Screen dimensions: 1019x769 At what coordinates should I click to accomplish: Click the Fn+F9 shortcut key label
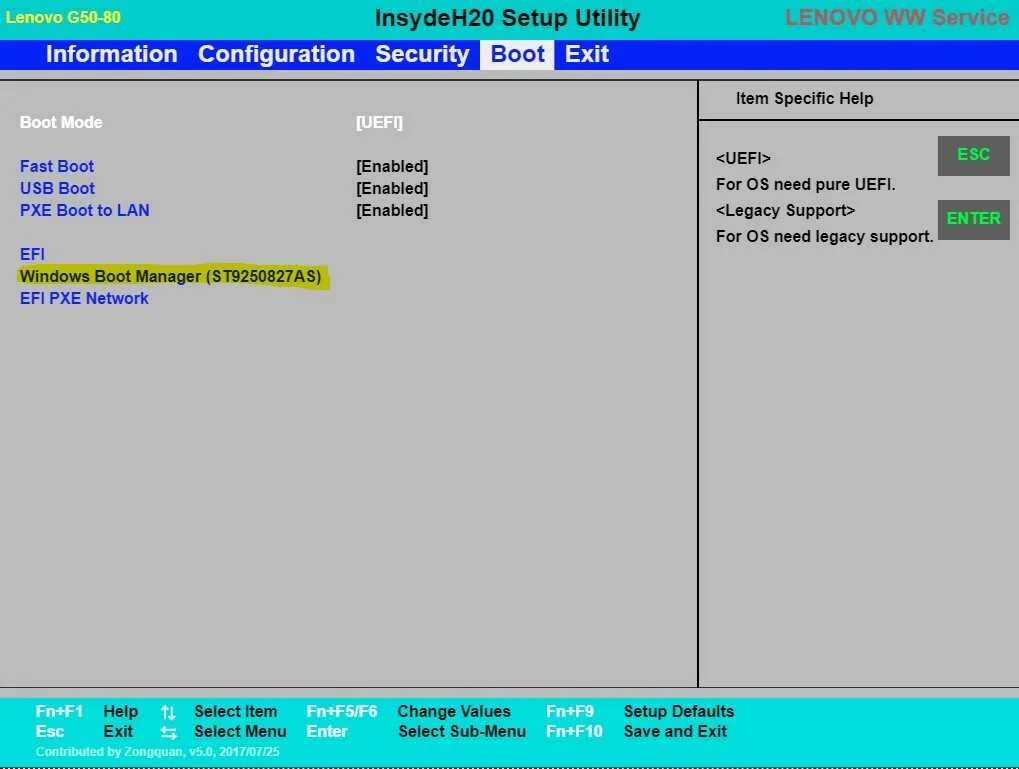point(569,711)
